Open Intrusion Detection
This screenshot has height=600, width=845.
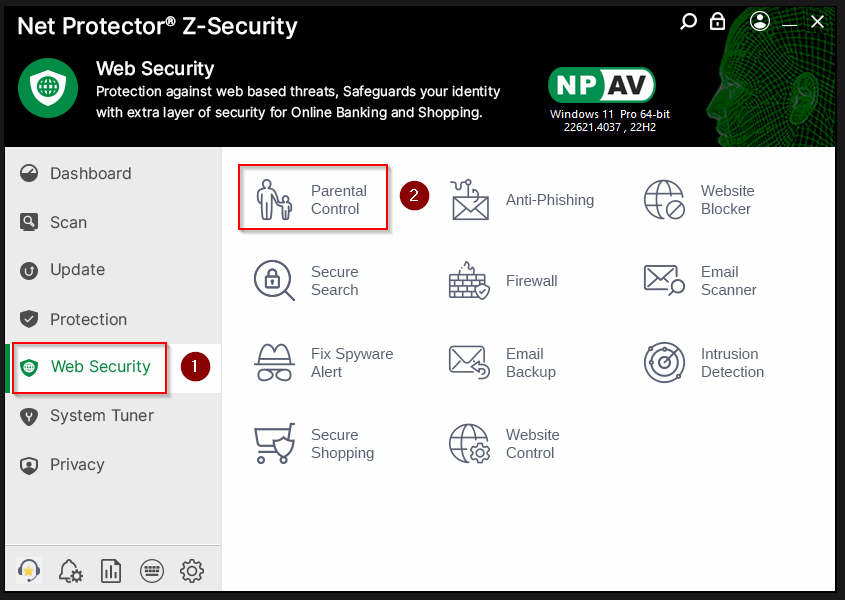coord(704,363)
